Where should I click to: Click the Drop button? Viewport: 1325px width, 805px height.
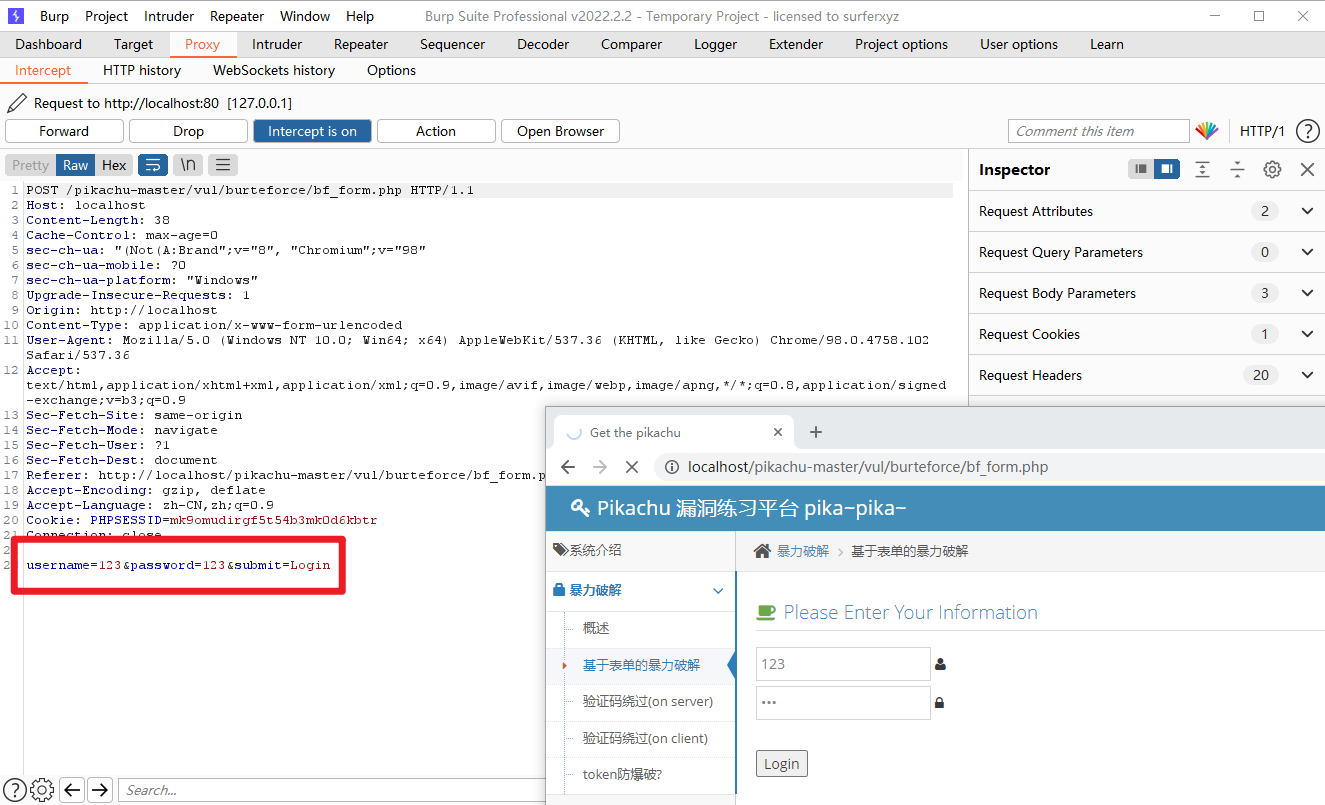(x=188, y=131)
